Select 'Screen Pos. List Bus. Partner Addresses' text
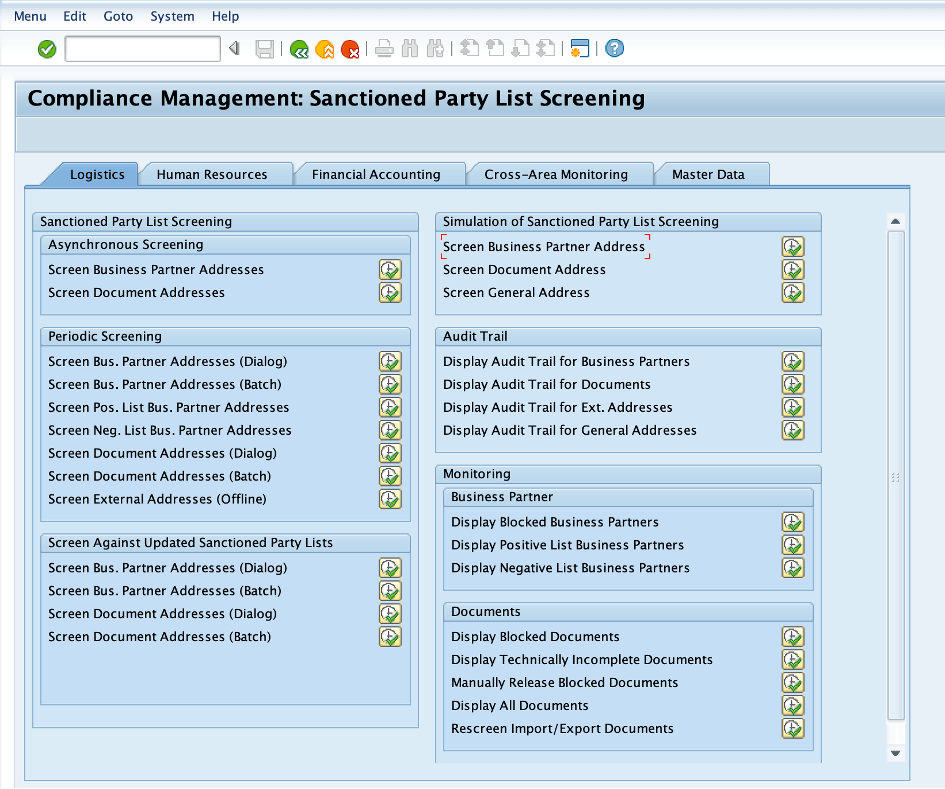The width and height of the screenshot is (945, 789). click(x=169, y=407)
